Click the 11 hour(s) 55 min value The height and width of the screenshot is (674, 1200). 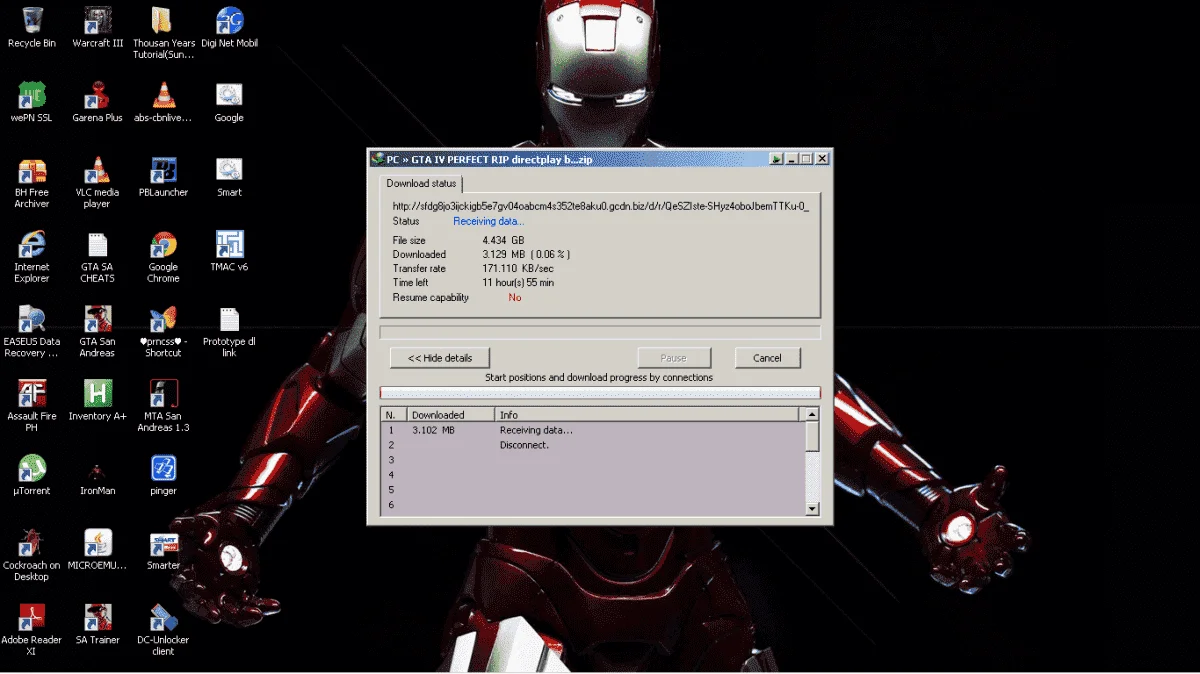pyautogui.click(x=518, y=283)
